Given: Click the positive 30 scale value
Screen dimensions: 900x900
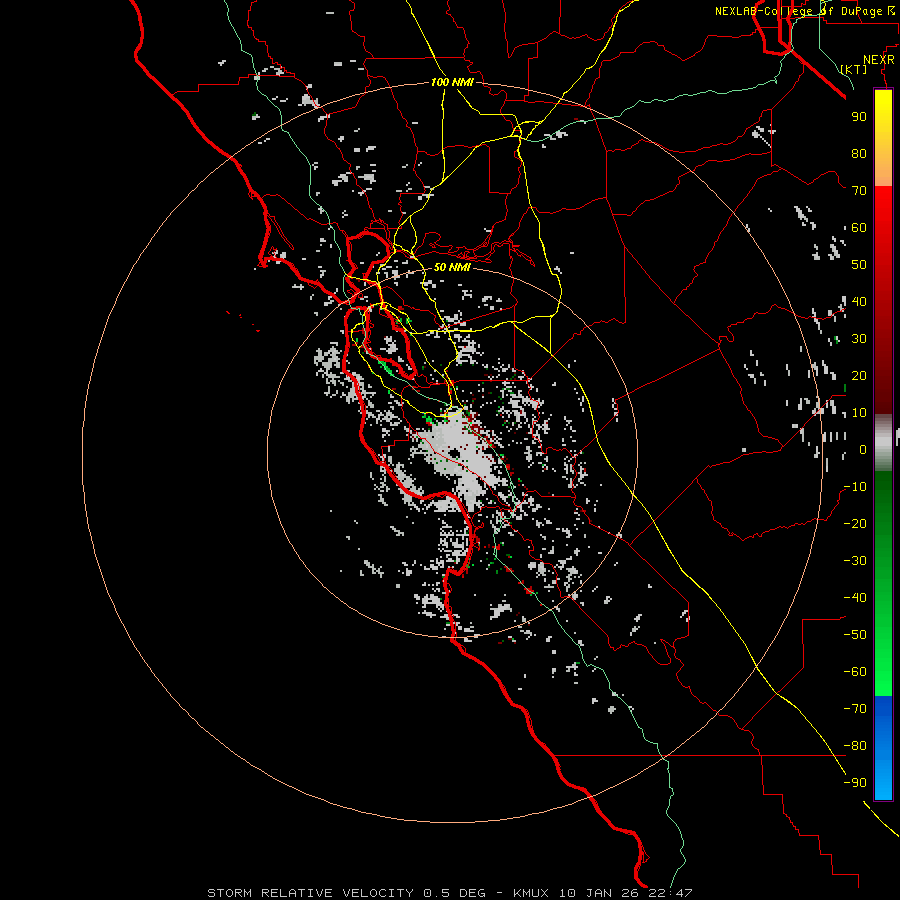Looking at the screenshot, I should pos(859,339).
